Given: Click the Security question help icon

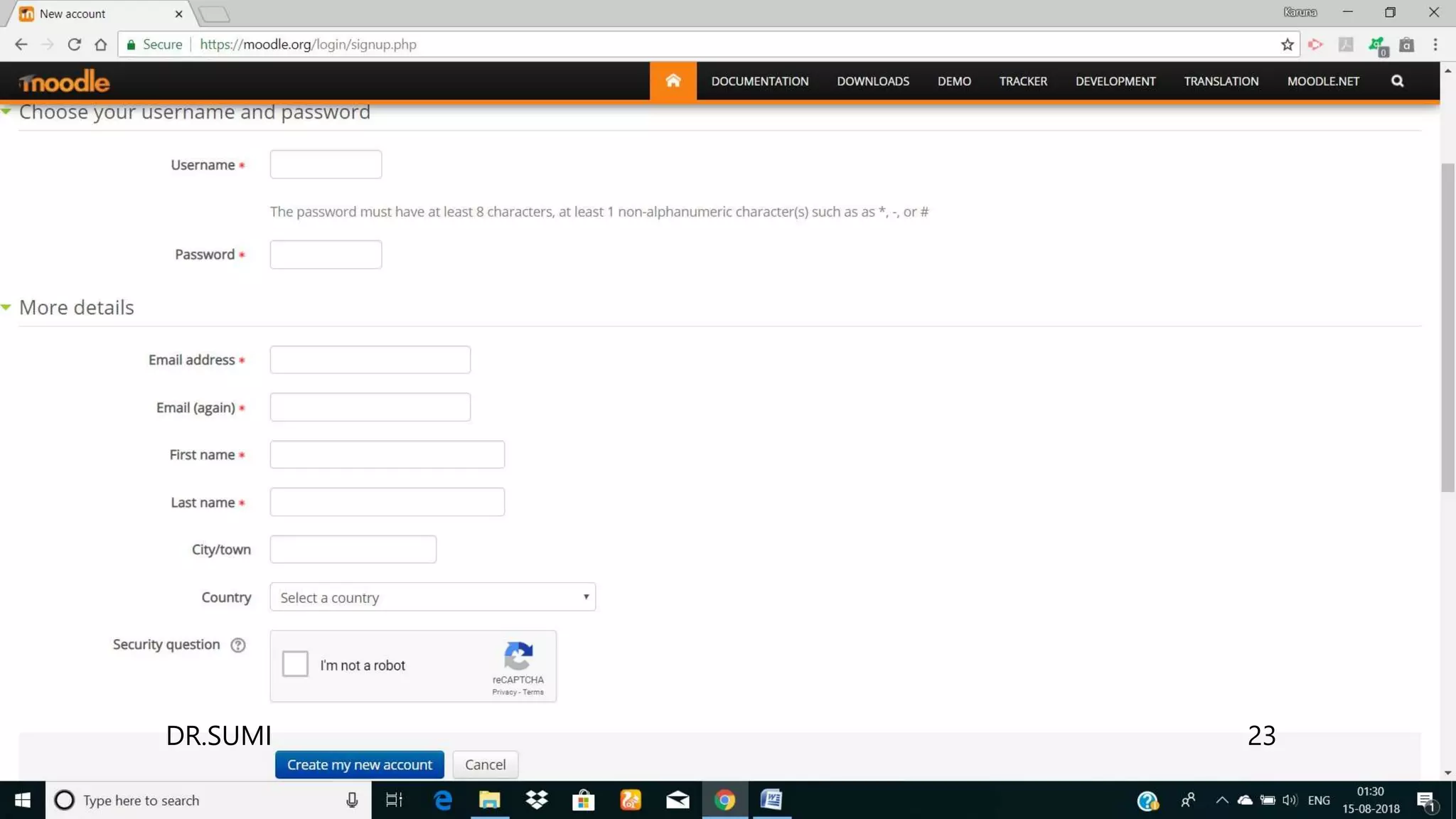Looking at the screenshot, I should pyautogui.click(x=238, y=645).
